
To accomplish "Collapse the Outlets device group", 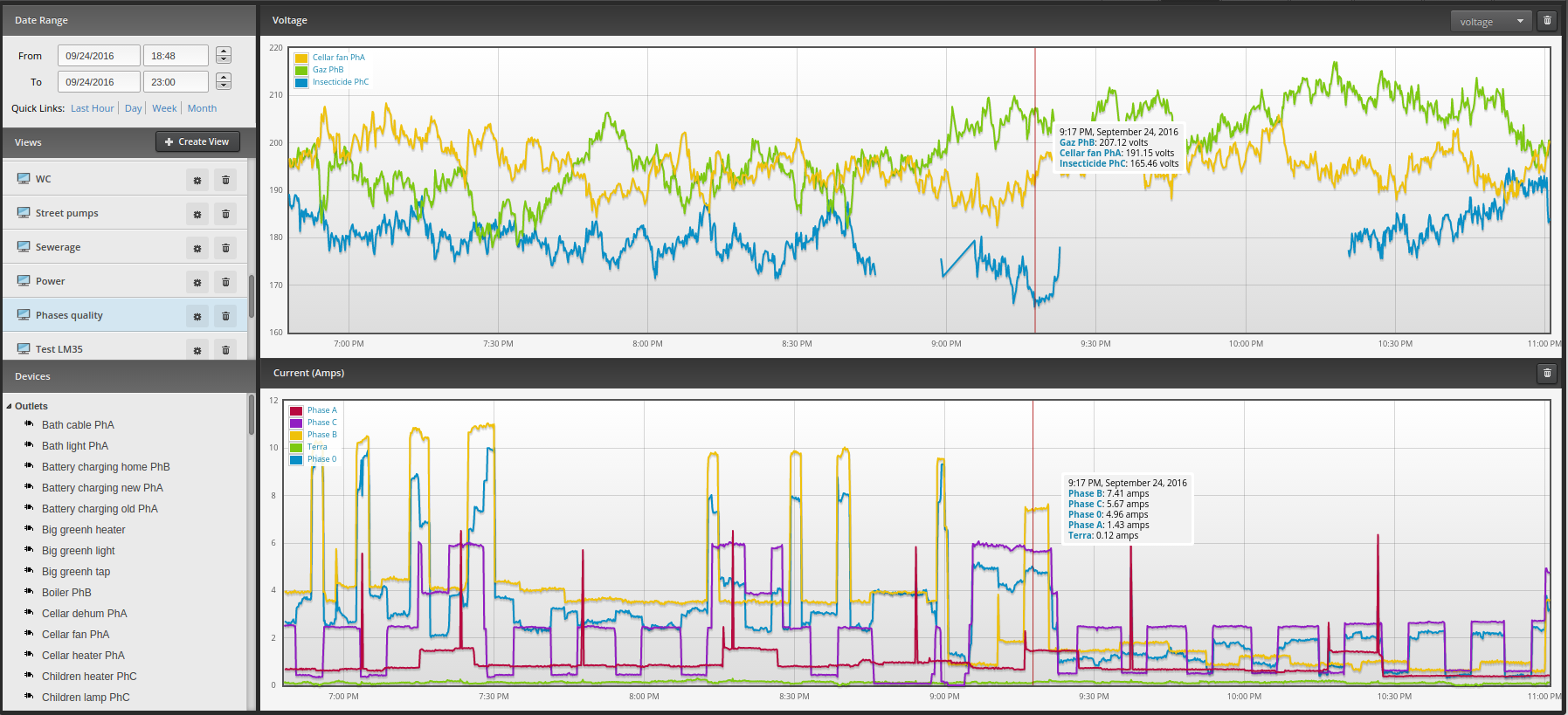I will pyautogui.click(x=10, y=406).
